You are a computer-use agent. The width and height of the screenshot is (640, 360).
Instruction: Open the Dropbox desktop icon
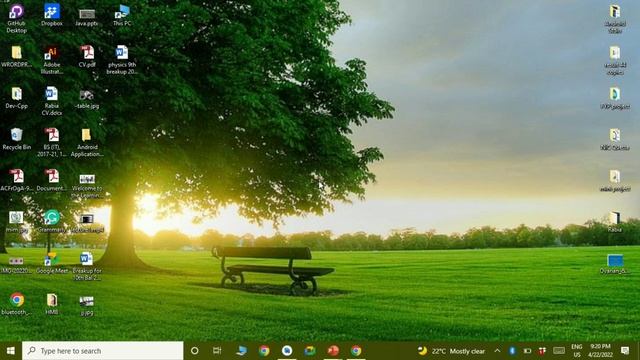[52, 15]
